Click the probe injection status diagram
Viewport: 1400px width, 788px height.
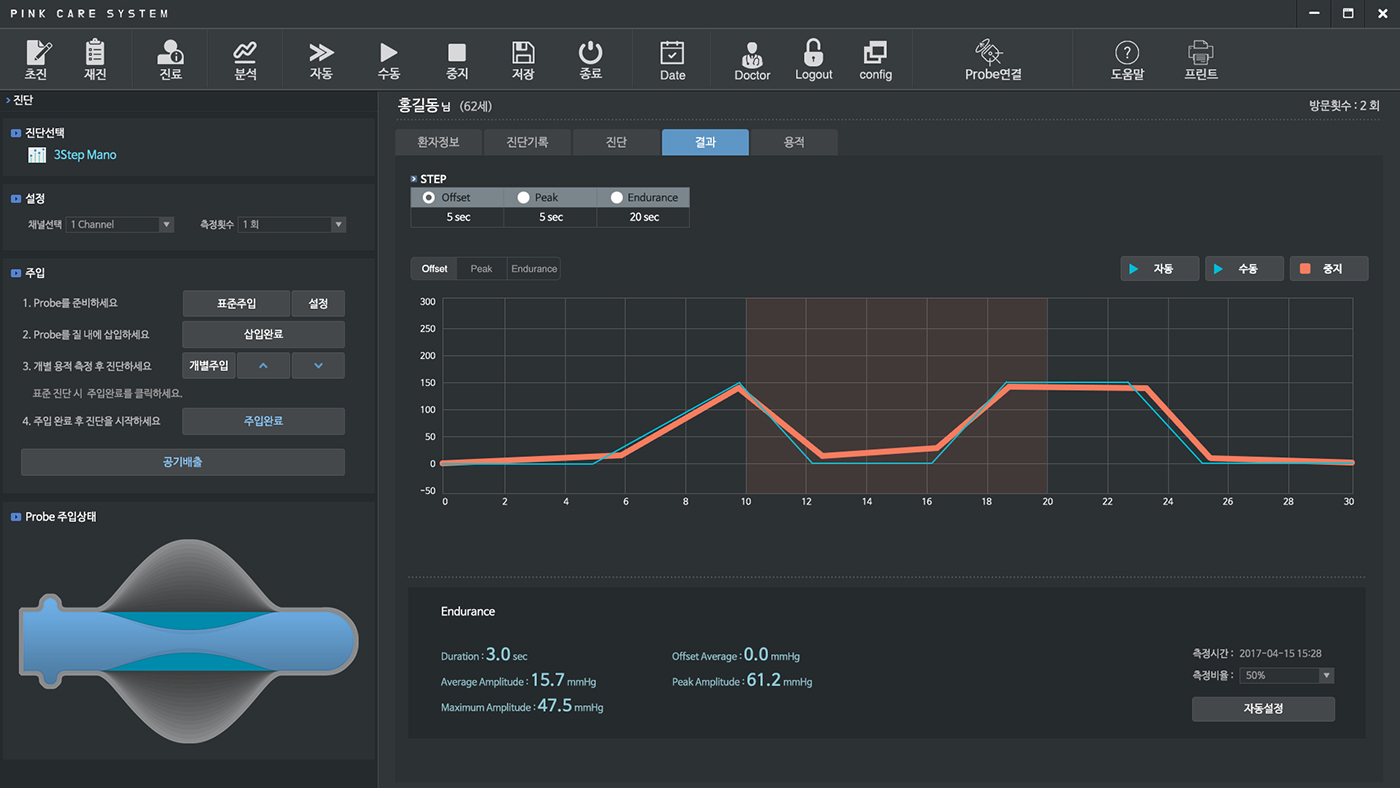point(189,641)
